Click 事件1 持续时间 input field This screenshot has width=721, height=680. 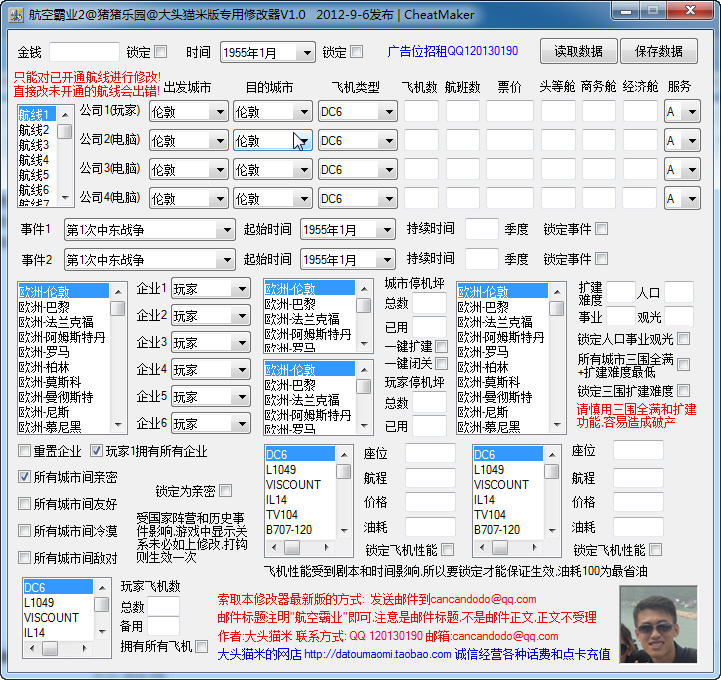click(481, 229)
